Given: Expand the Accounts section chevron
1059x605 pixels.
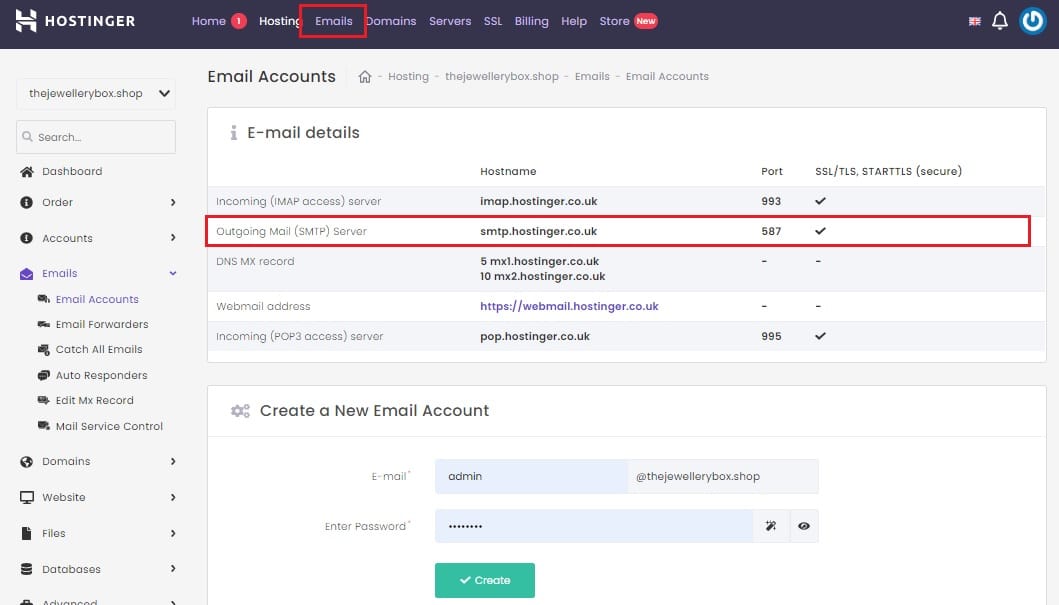Looking at the screenshot, I should 173,238.
